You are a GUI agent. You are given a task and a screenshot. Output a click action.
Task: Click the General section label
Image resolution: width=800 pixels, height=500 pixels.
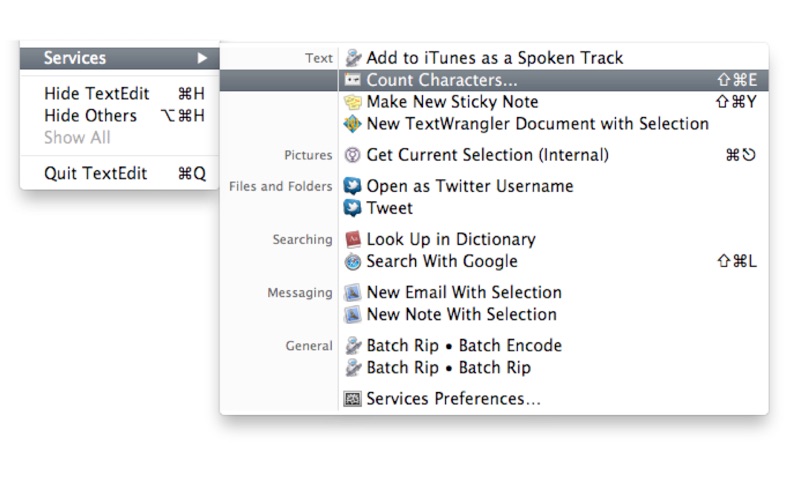click(x=309, y=346)
